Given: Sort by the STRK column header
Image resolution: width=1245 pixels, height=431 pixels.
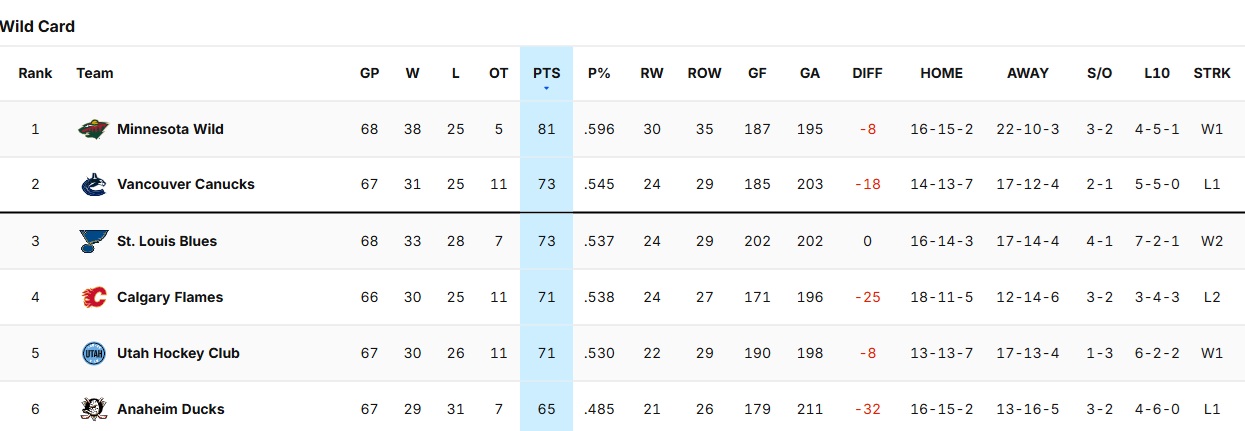Looking at the screenshot, I should click(x=1212, y=73).
